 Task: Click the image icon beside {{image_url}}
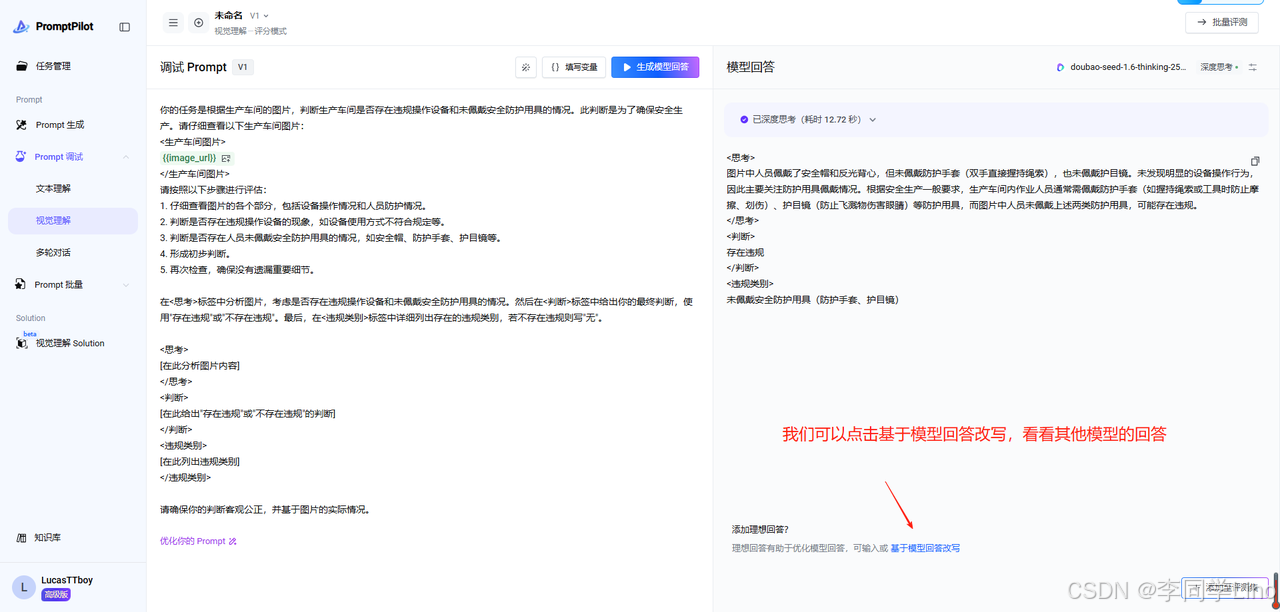[226, 158]
